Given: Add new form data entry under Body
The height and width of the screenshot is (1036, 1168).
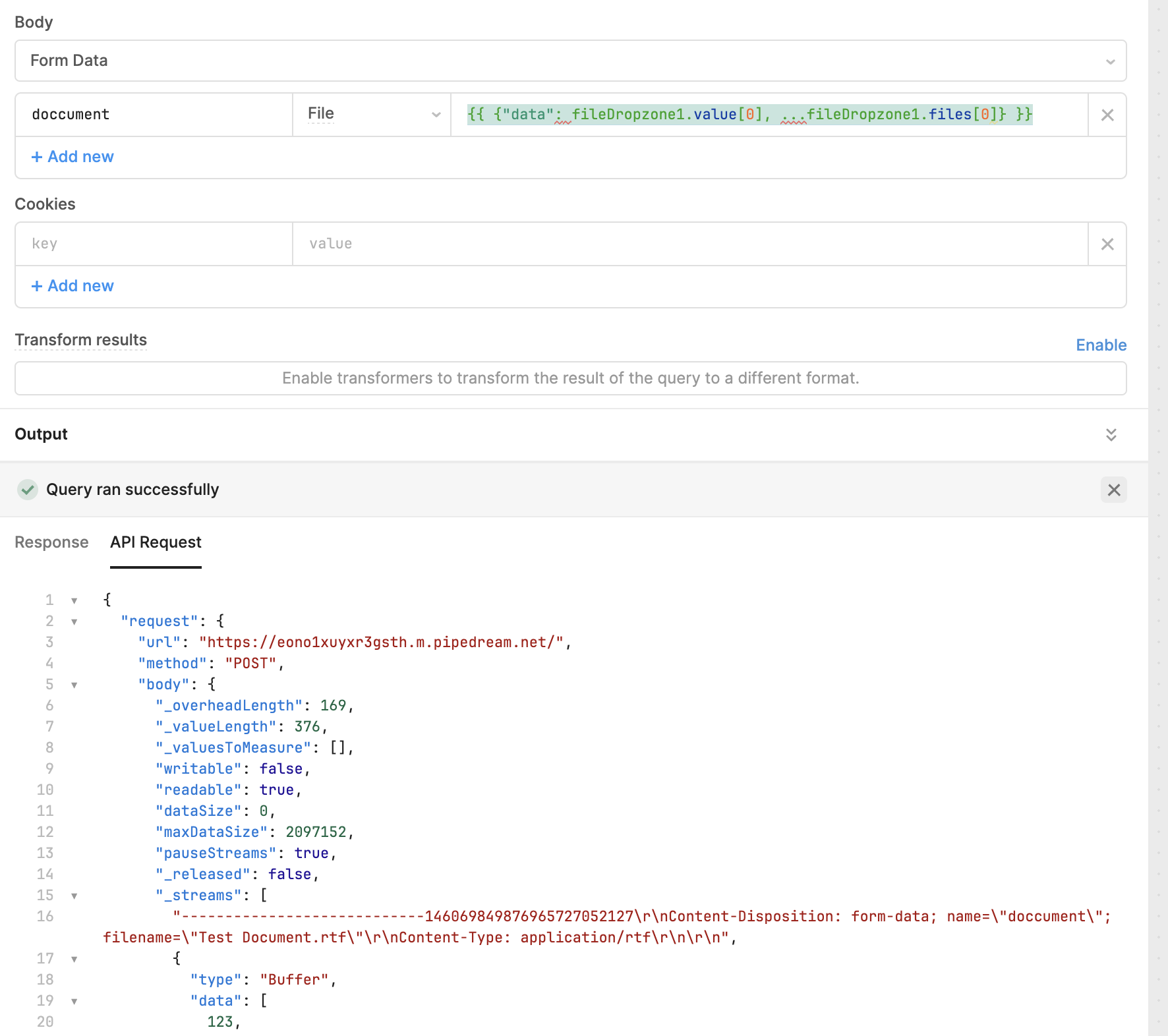Looking at the screenshot, I should [73, 157].
